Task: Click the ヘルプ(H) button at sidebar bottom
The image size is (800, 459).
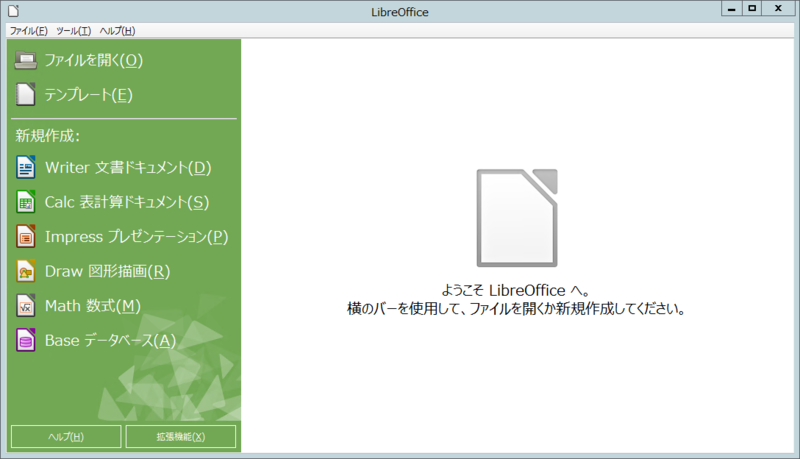Action: coord(66,437)
